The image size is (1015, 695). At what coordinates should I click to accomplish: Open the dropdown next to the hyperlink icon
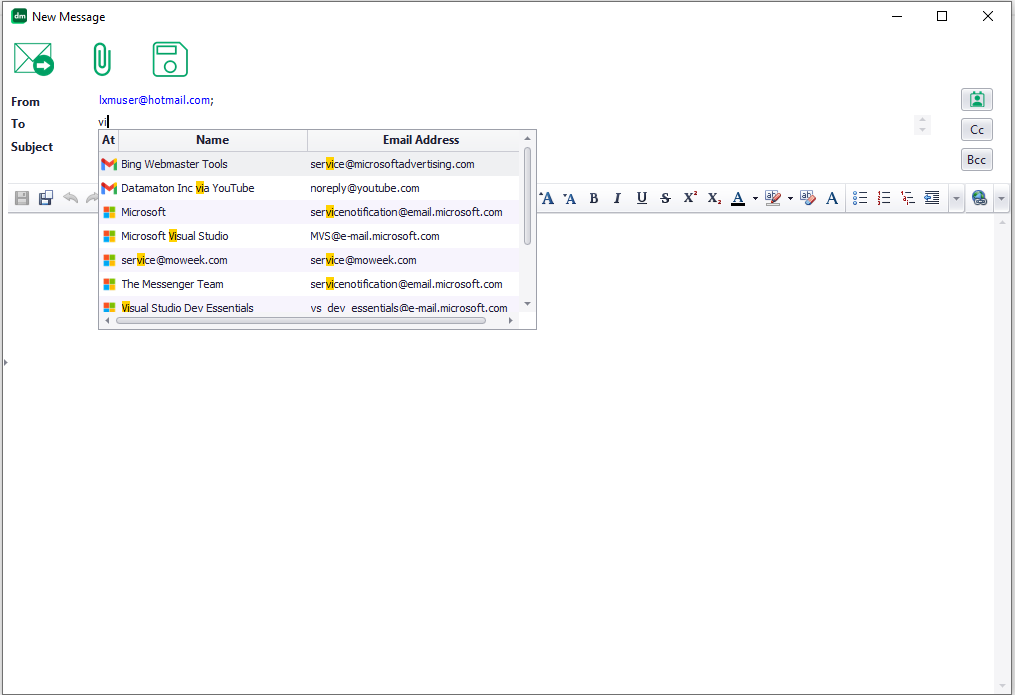pyautogui.click(x=1001, y=199)
